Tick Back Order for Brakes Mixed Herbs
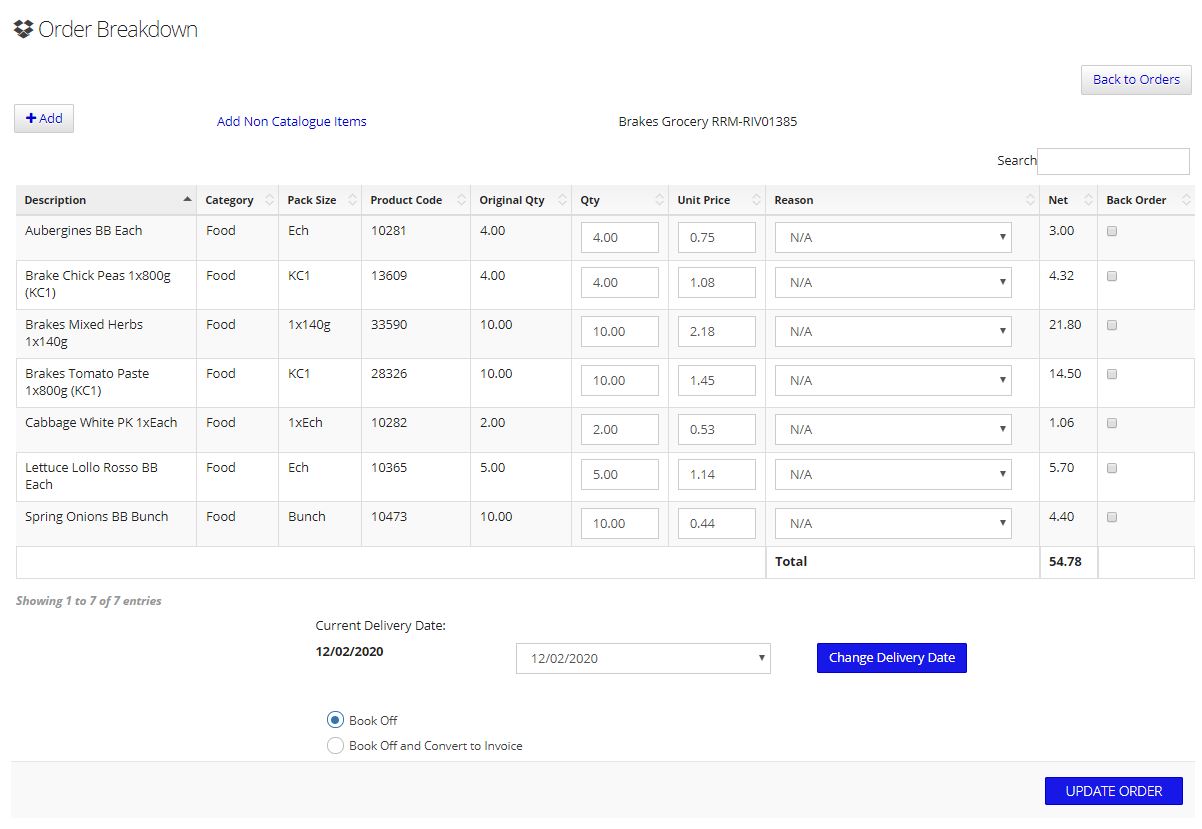 (1111, 325)
